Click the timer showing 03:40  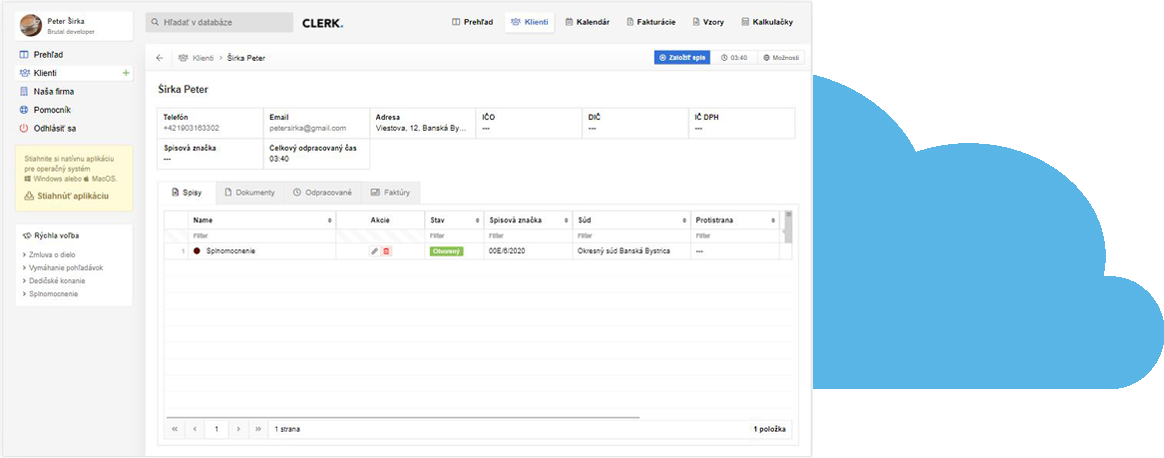pyautogui.click(x=734, y=58)
